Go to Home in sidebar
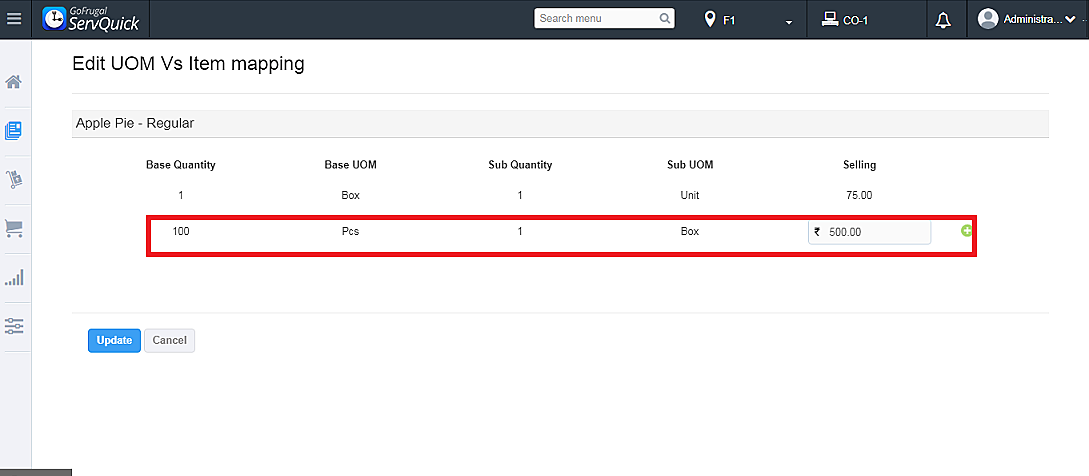Image resolution: width=1089 pixels, height=476 pixels. coord(14,82)
